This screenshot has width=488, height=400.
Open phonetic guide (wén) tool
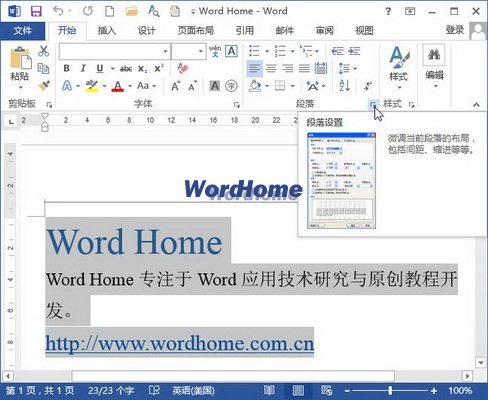tap(215, 51)
